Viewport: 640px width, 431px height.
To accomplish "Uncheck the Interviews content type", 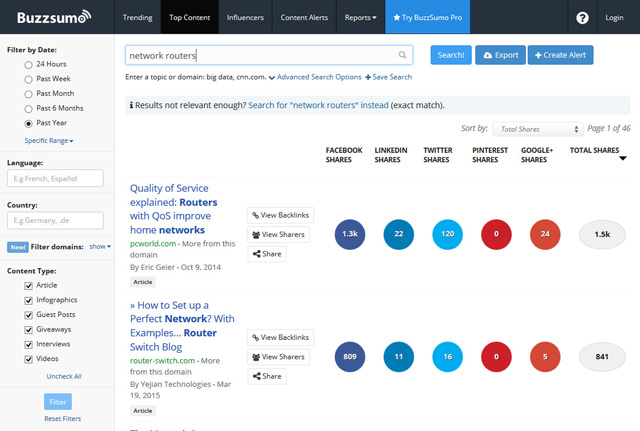I will (x=28, y=344).
